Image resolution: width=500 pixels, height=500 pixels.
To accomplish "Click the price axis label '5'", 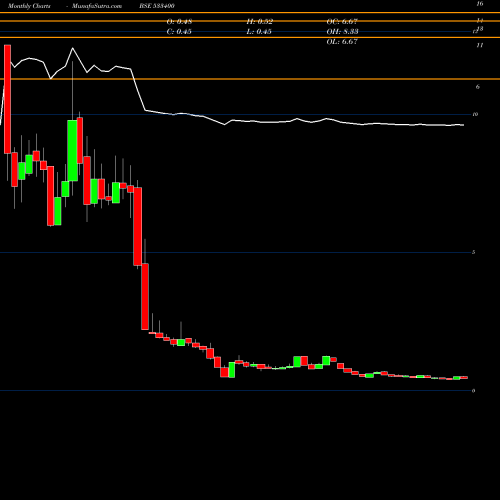I will pyautogui.click(x=474, y=252).
